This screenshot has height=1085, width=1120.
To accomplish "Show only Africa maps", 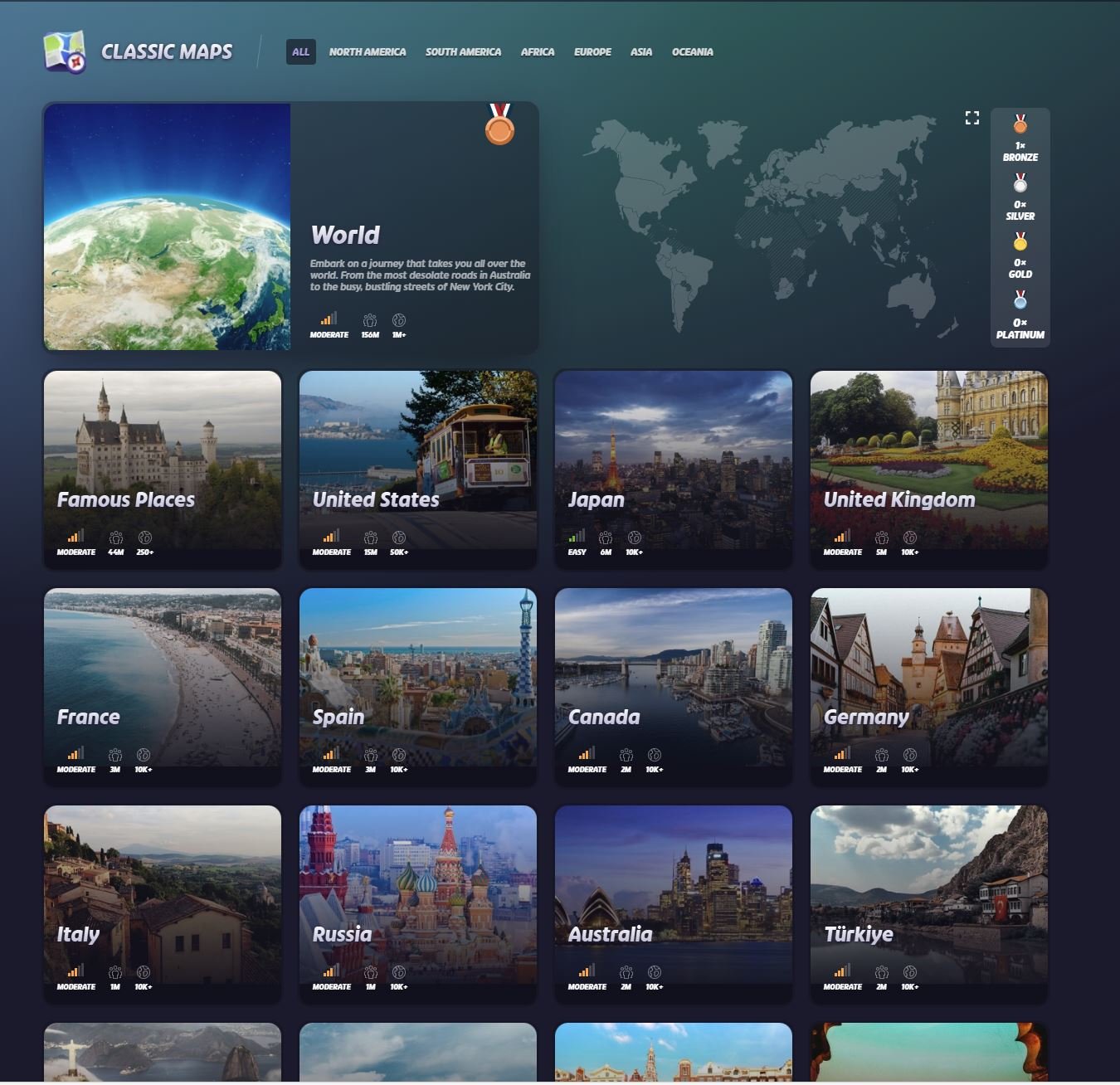I will [x=537, y=51].
